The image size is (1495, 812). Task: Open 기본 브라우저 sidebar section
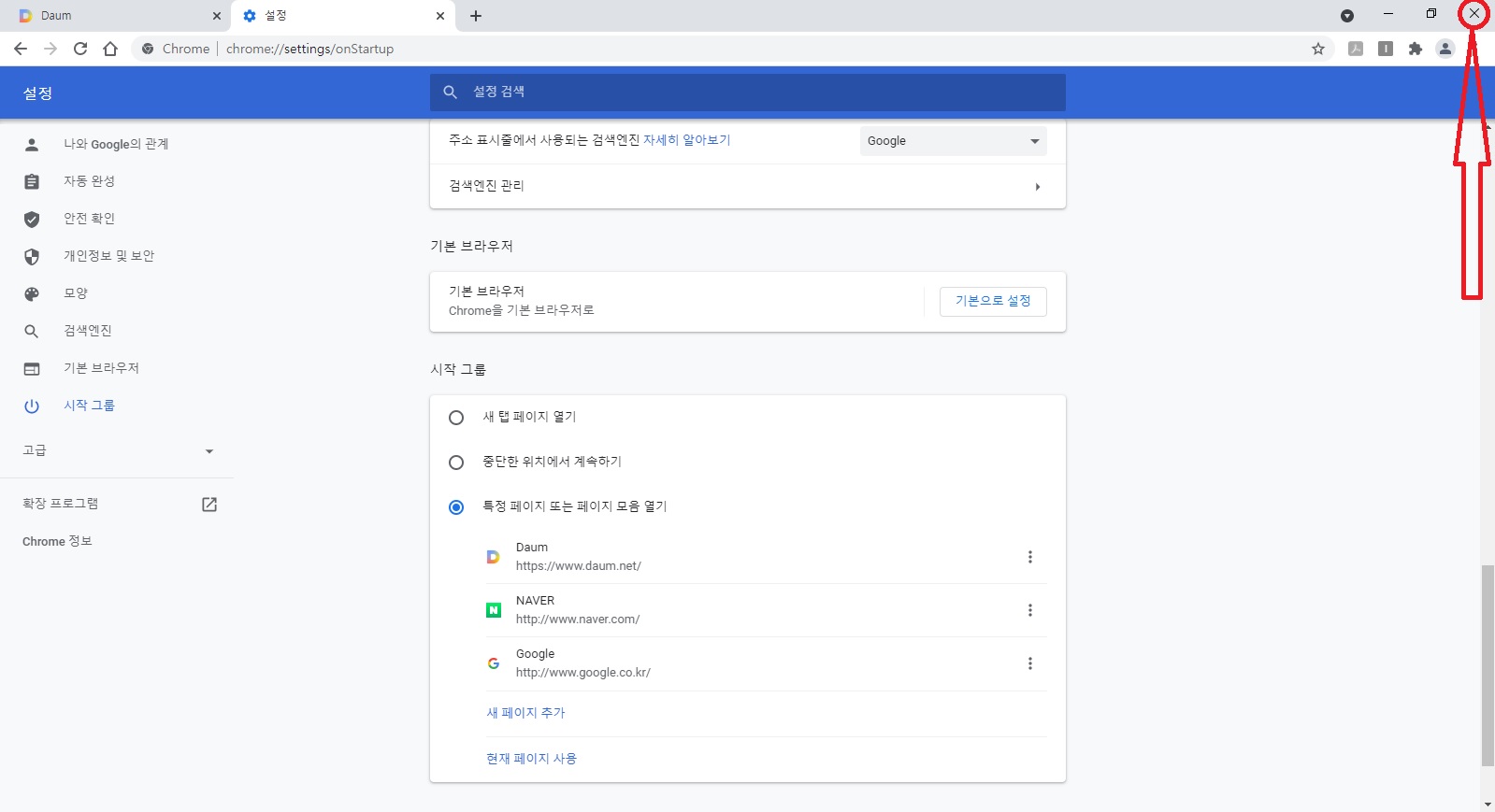101,368
